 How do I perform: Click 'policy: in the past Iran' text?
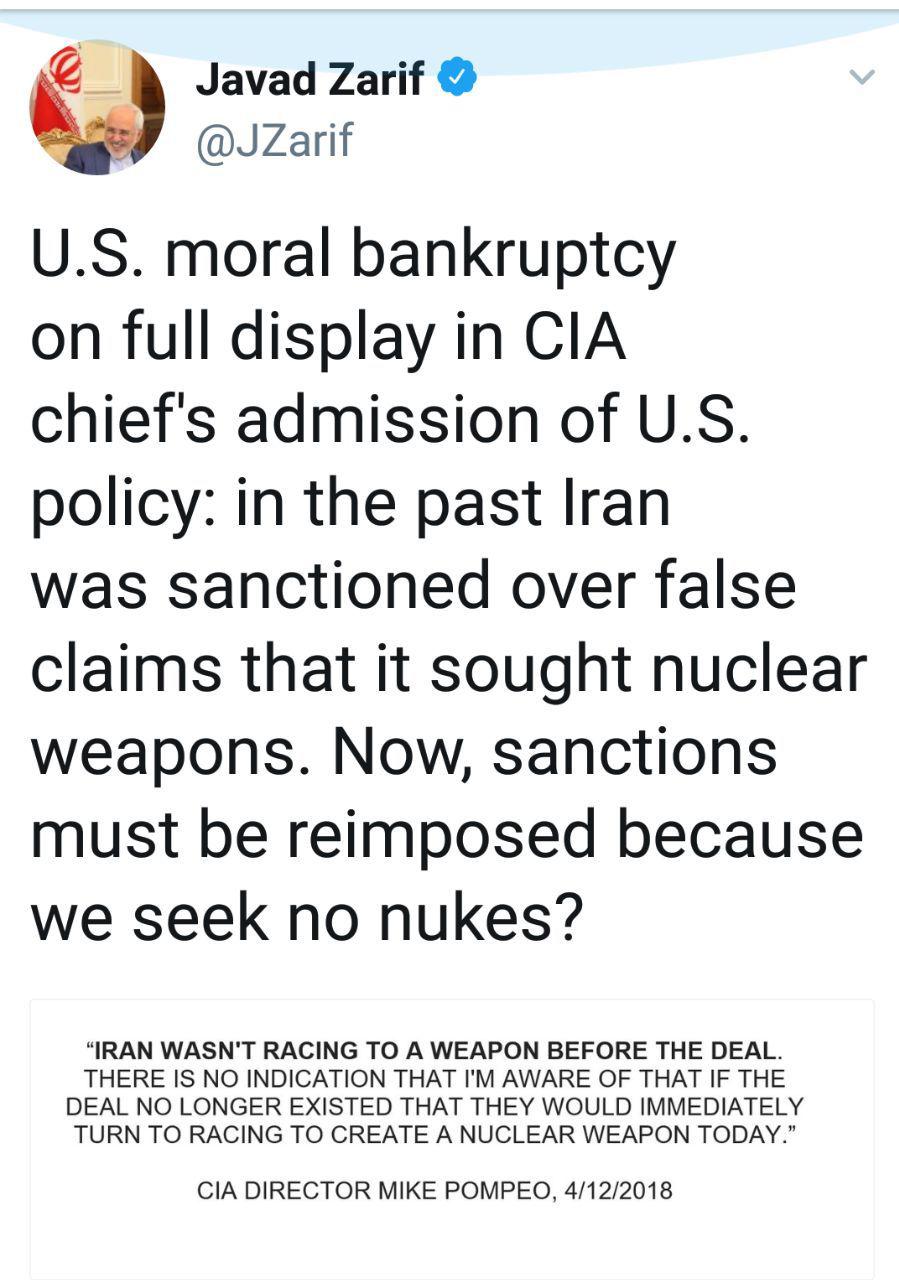(350, 505)
